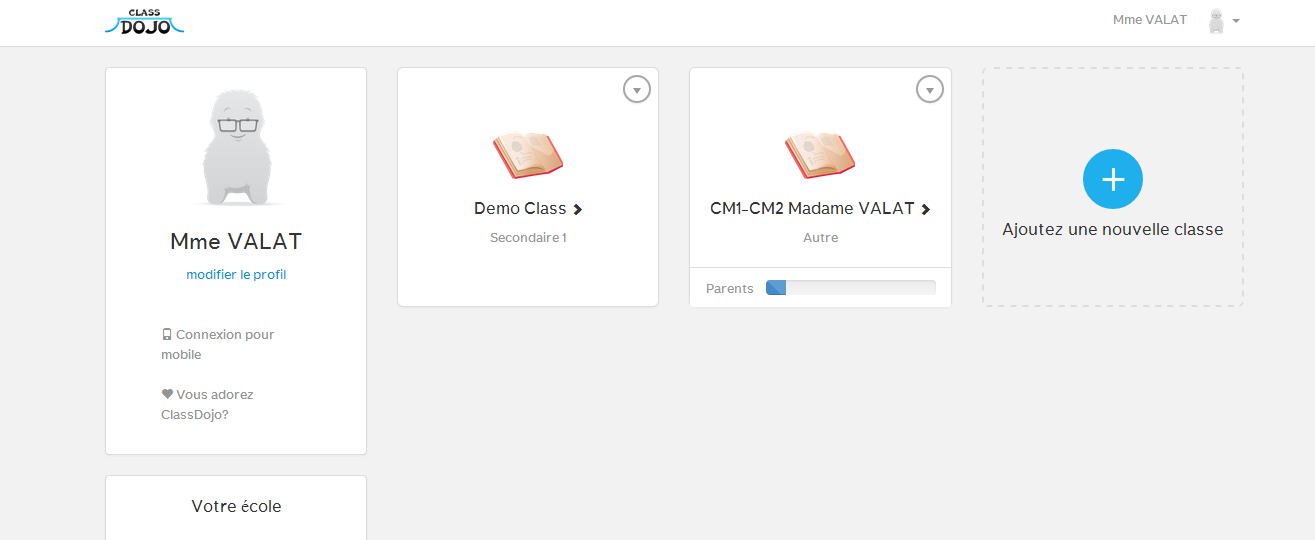Open the Mme VALAT menu in the top bar
The height and width of the screenshot is (540, 1315).
coord(1150,20)
